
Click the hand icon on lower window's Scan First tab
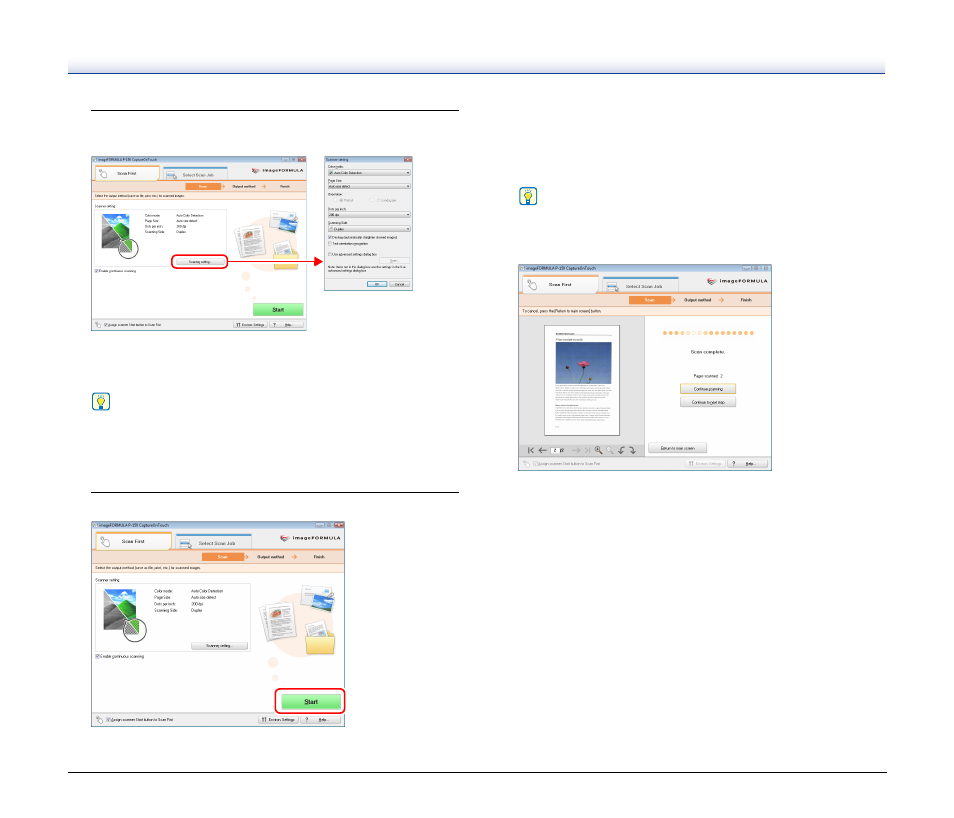click(x=105, y=542)
